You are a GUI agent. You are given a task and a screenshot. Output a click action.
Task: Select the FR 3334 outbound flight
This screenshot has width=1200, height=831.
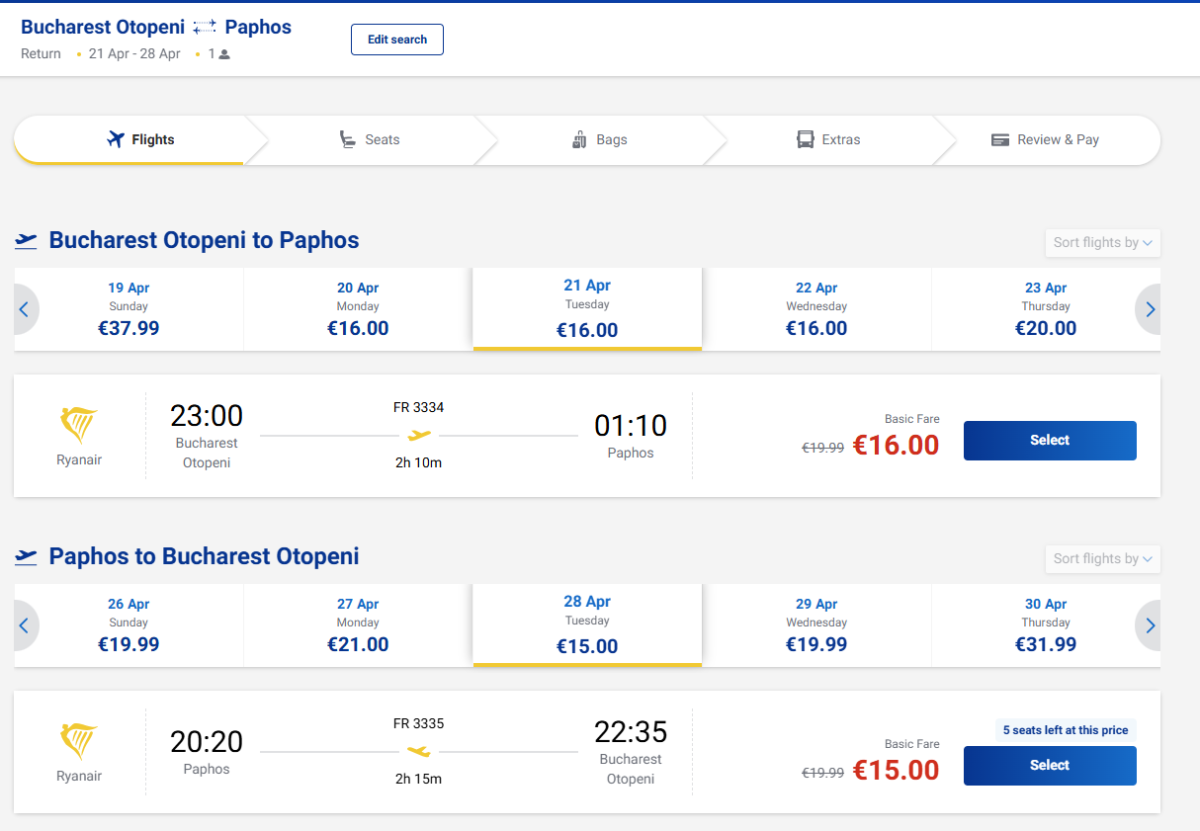[1049, 440]
